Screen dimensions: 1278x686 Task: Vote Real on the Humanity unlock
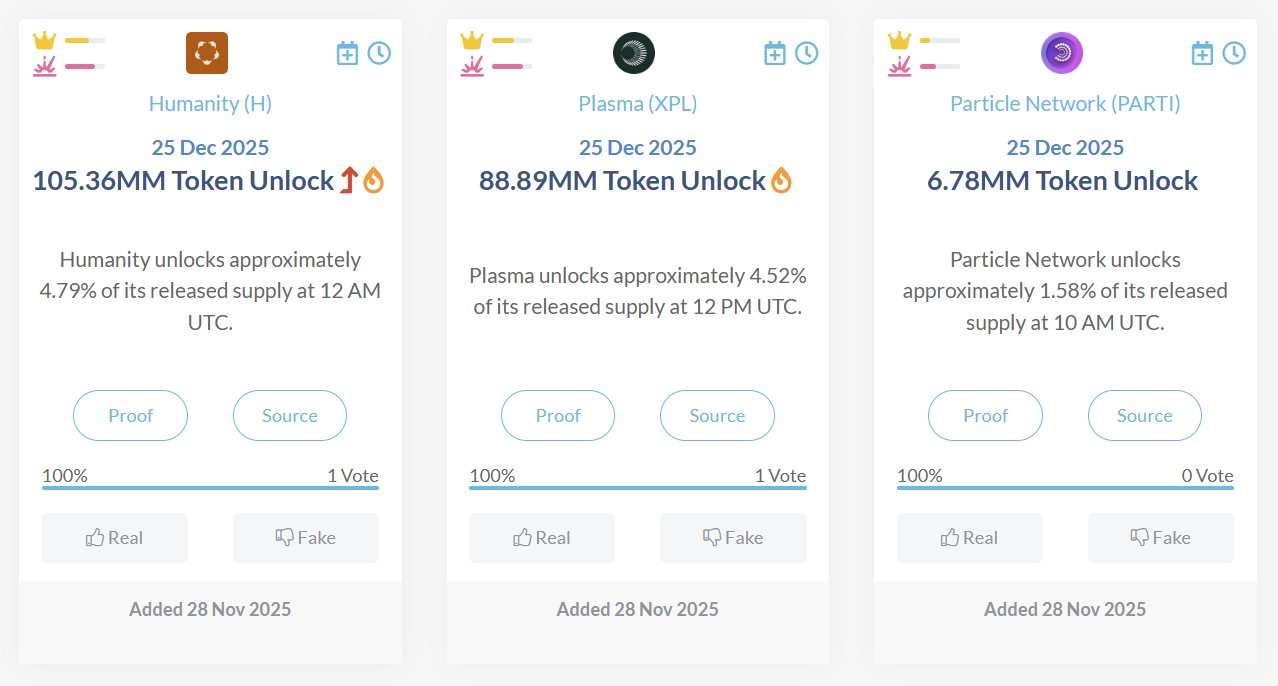click(x=115, y=538)
